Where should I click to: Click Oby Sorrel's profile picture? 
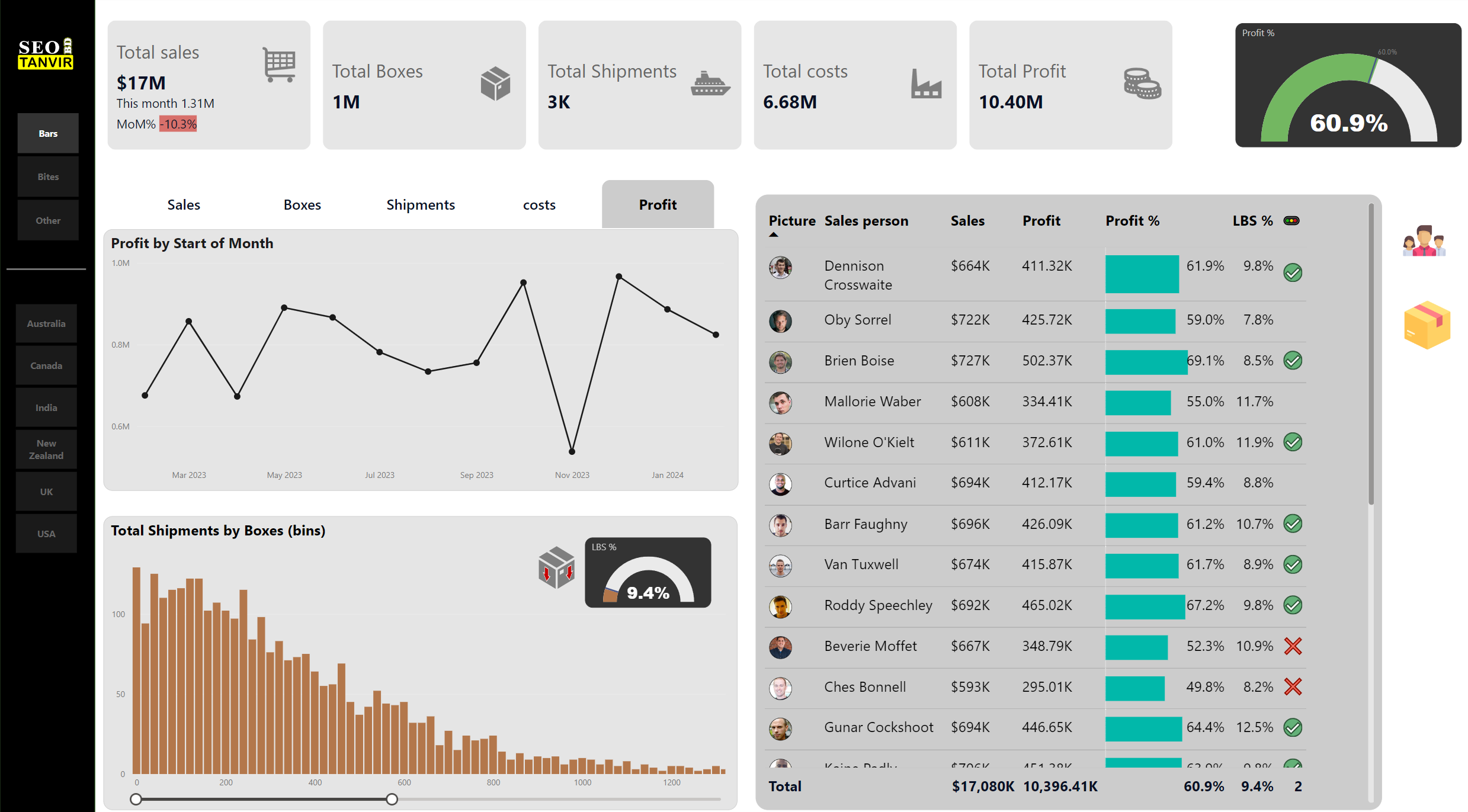[780, 321]
